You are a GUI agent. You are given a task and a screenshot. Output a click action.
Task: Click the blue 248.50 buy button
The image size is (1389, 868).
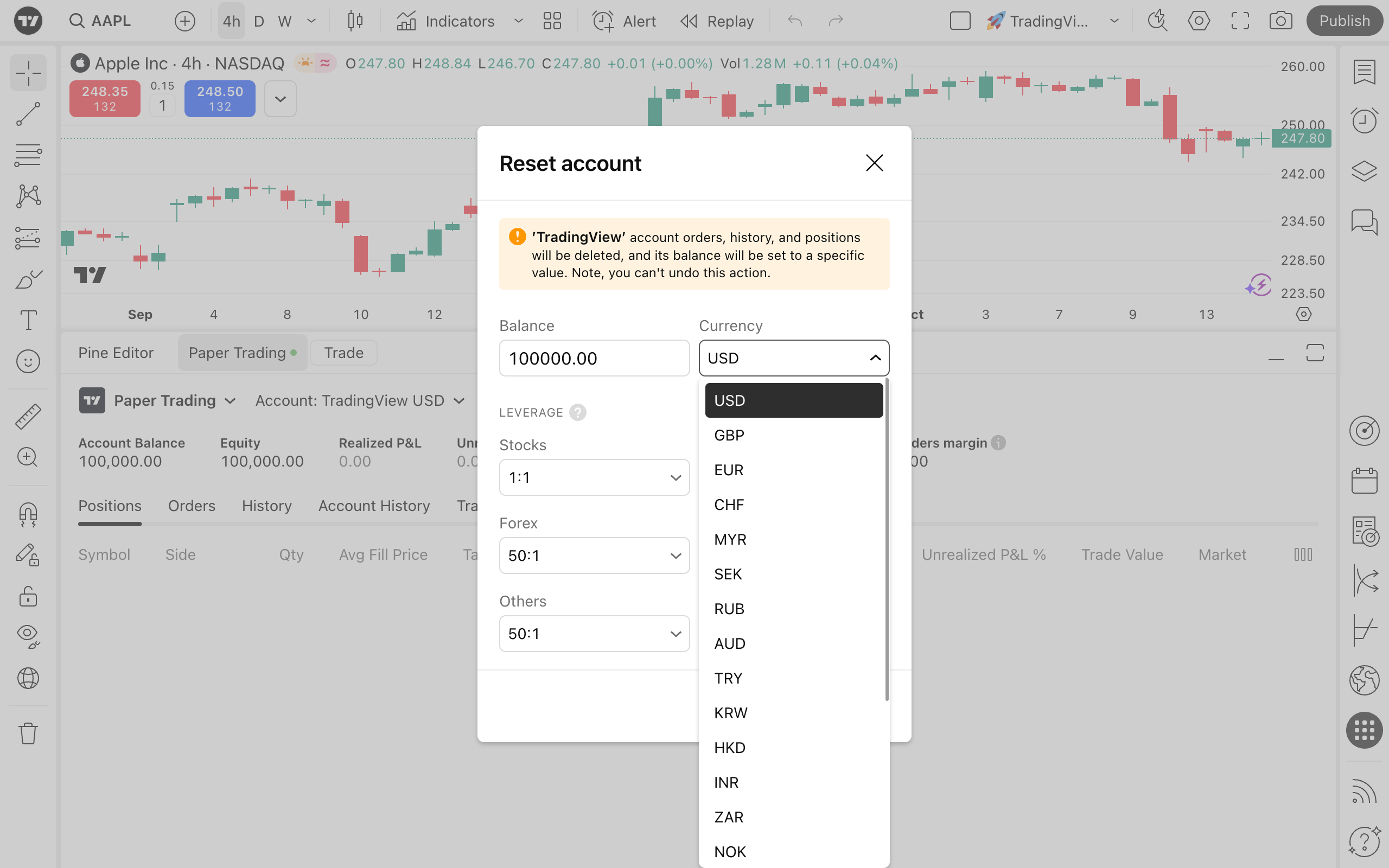point(220,98)
